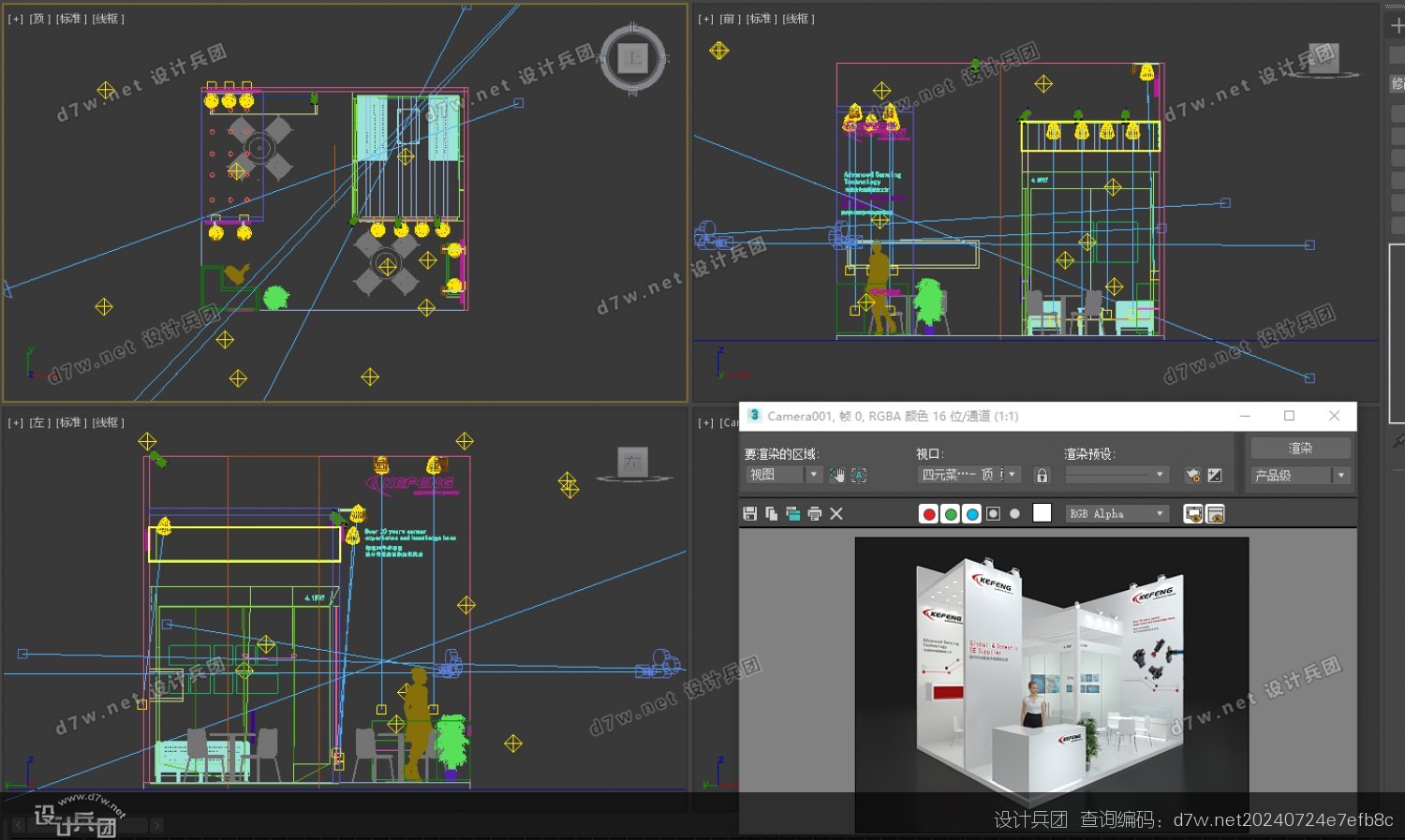
Task: Toggle the render window UI overlay
Action: [x=1193, y=513]
